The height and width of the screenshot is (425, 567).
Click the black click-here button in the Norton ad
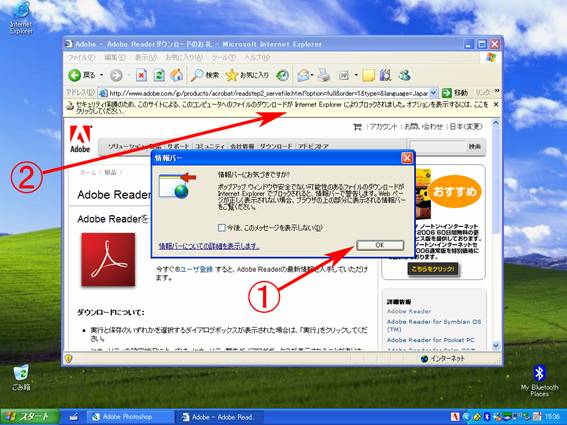point(433,269)
